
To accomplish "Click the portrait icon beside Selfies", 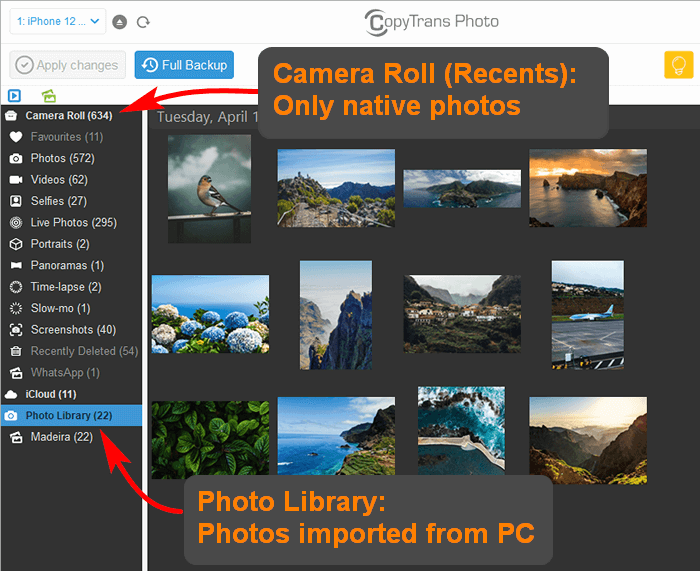I will click(x=16, y=201).
